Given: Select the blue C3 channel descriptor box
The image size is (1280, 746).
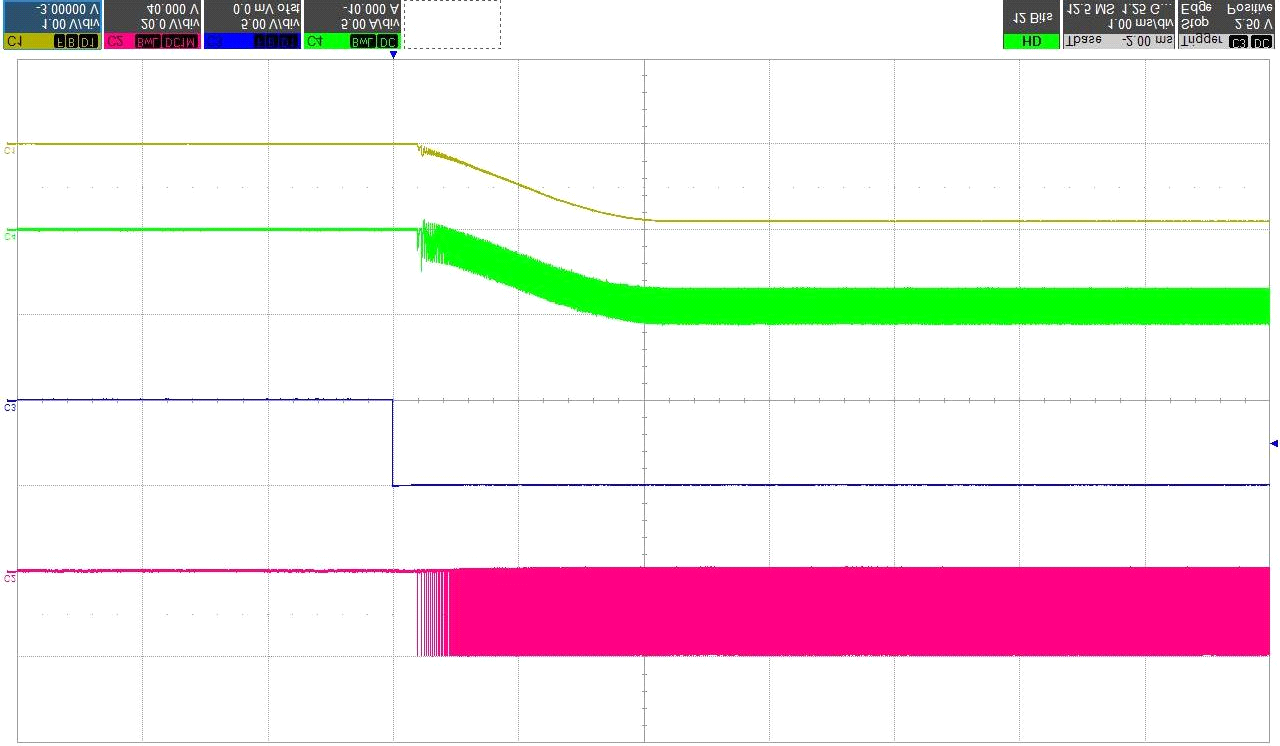Looking at the screenshot, I should click(252, 25).
